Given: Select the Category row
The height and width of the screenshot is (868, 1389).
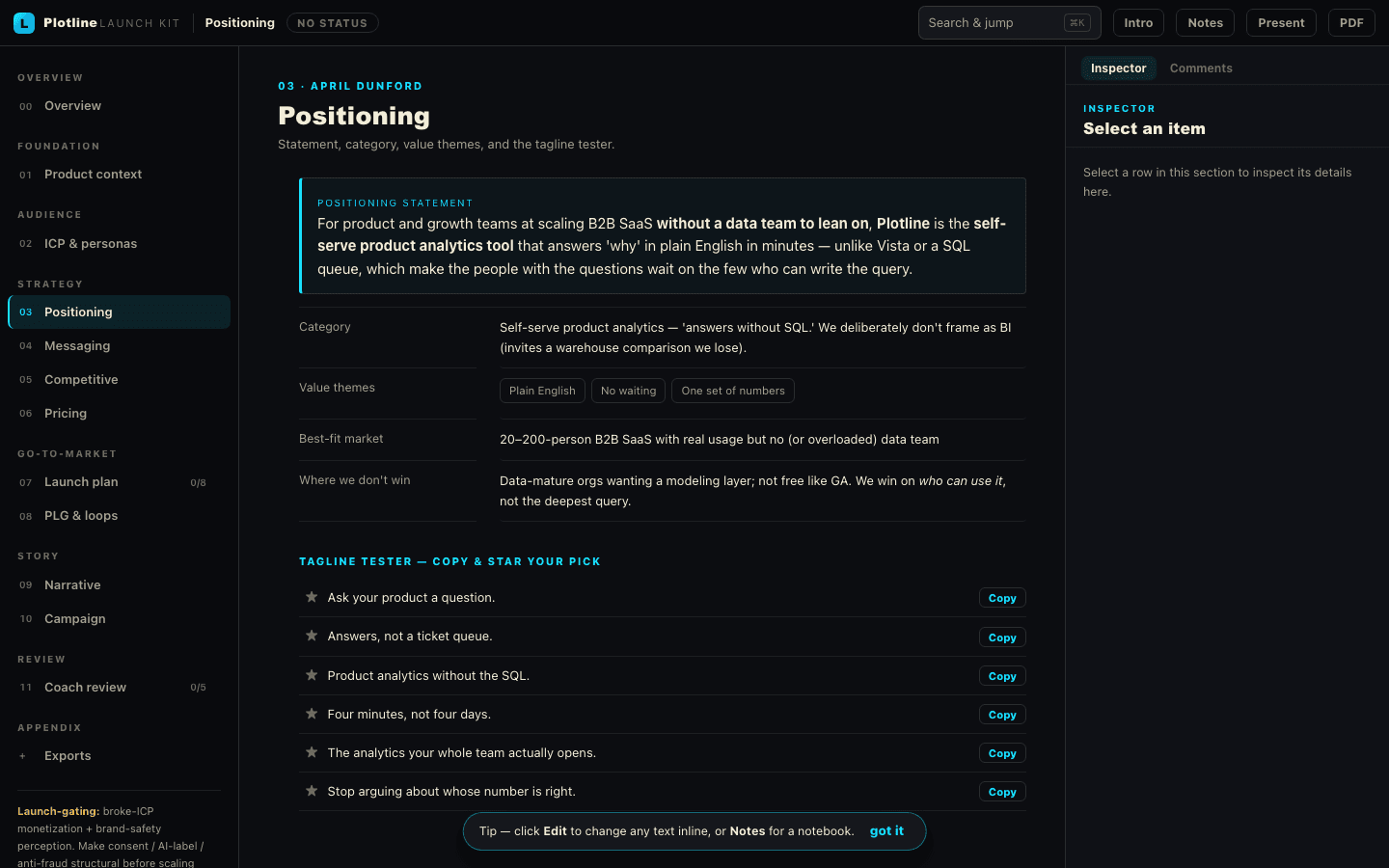Looking at the screenshot, I should [x=662, y=338].
